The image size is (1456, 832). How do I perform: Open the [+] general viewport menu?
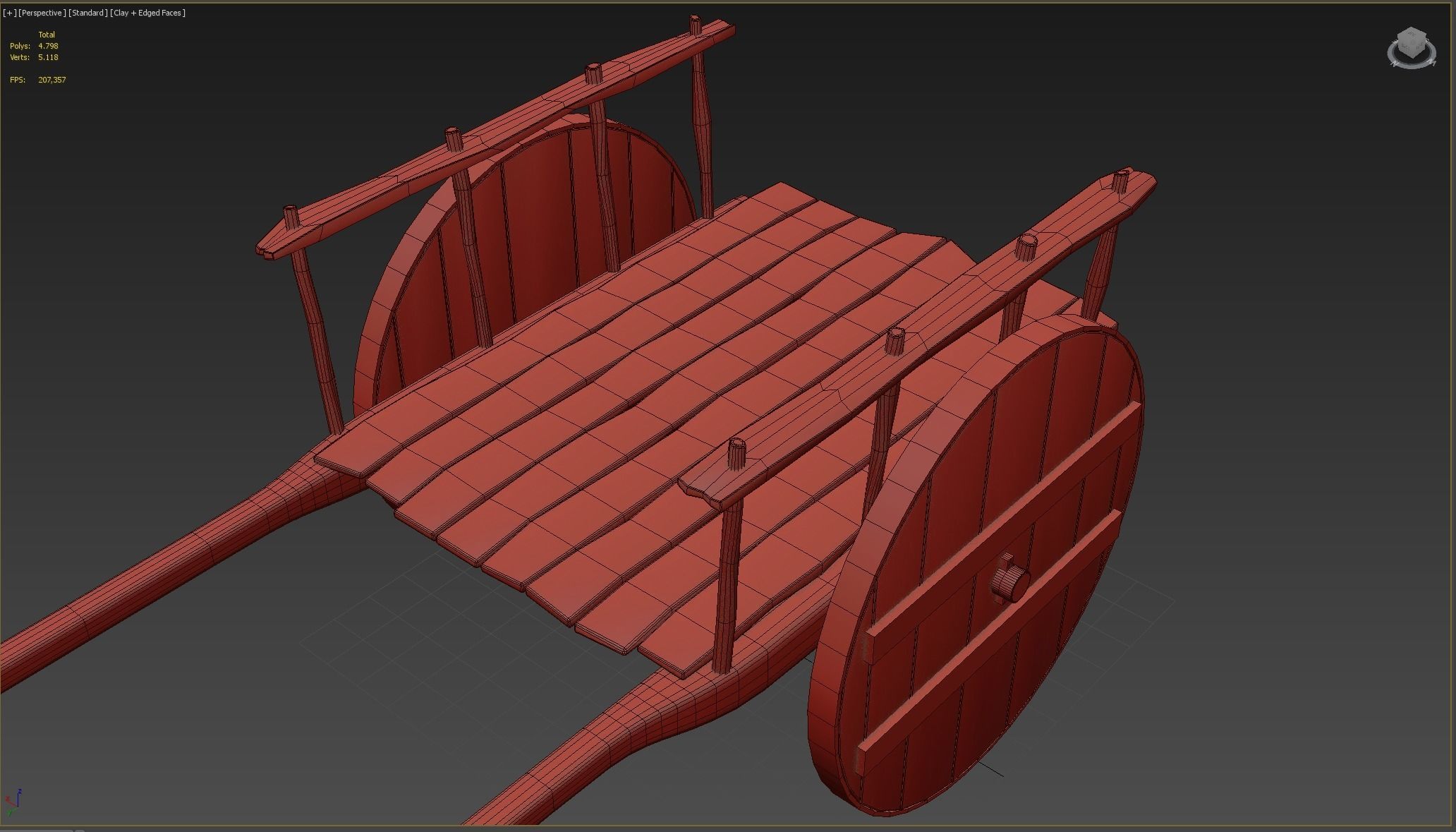pos(10,13)
